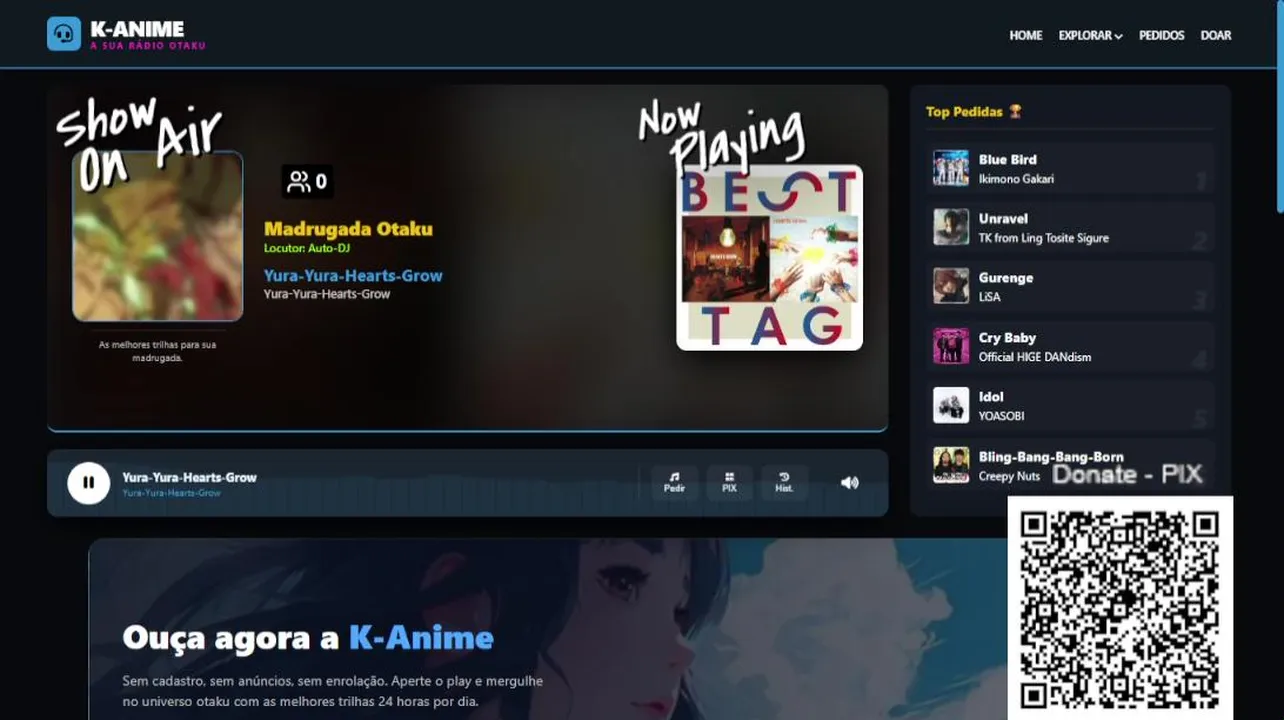The width and height of the screenshot is (1284, 720).
Task: Open the Hist. history button
Action: pyautogui.click(x=784, y=483)
